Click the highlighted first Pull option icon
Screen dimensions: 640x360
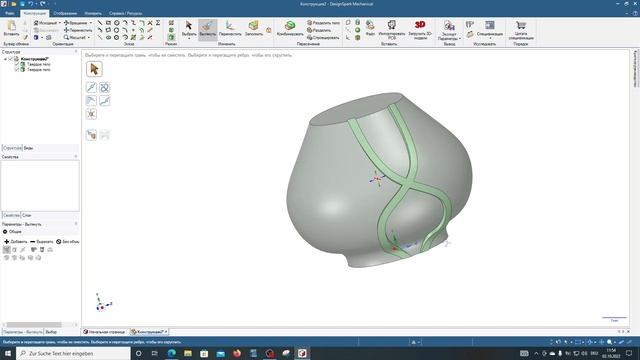7,249
